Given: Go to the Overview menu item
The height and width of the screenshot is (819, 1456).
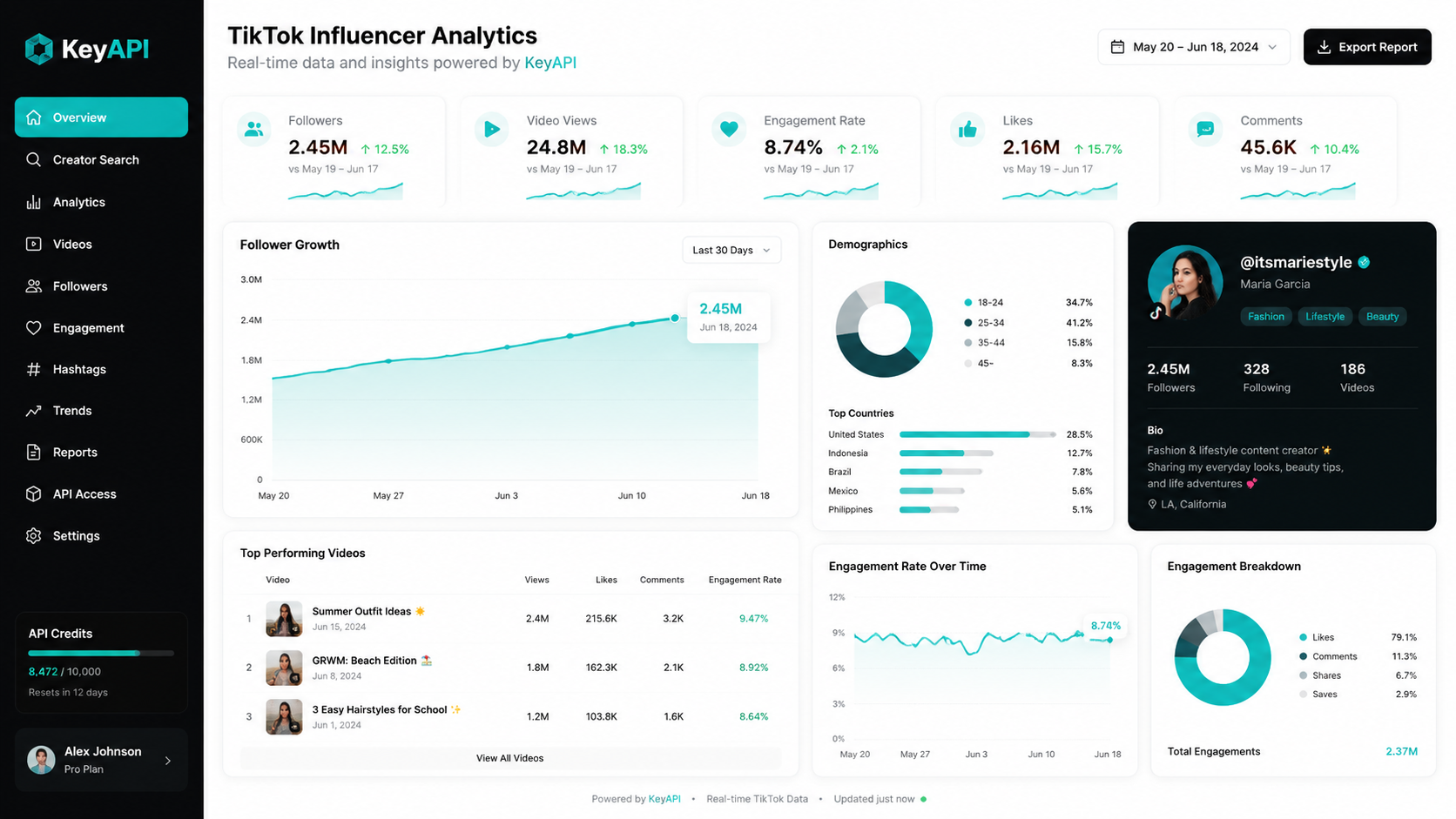Looking at the screenshot, I should pyautogui.click(x=101, y=117).
